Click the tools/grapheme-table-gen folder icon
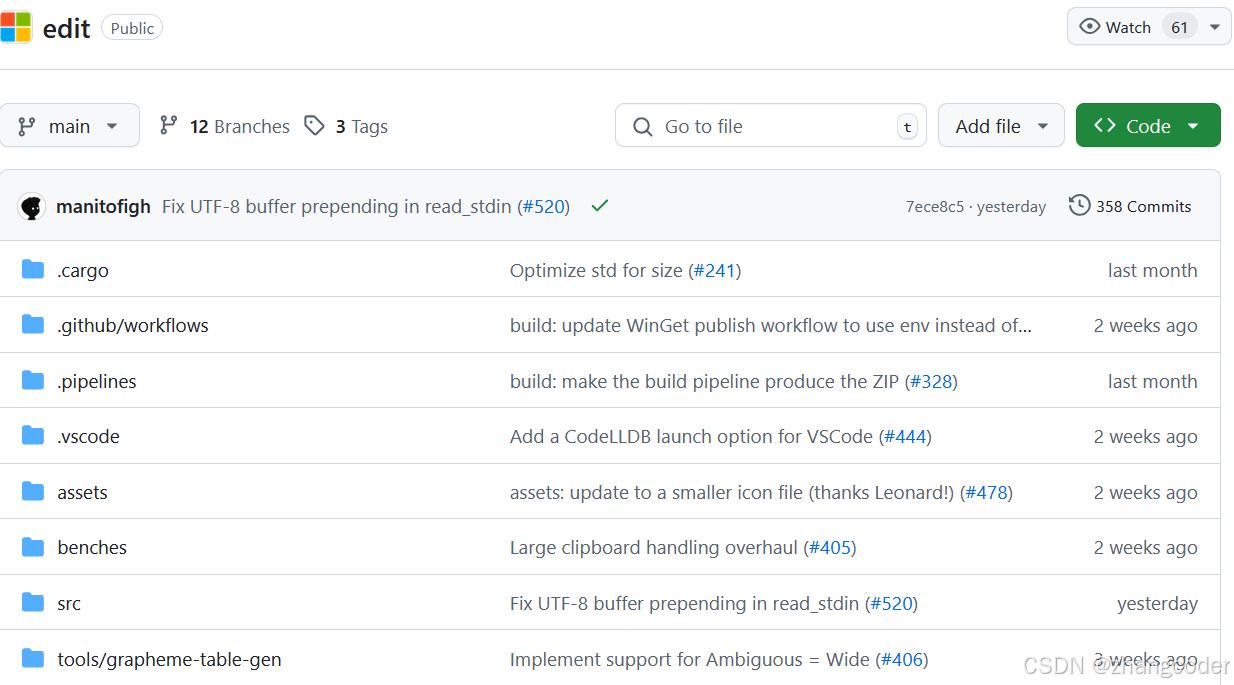This screenshot has height=685, width=1234. coord(33,659)
